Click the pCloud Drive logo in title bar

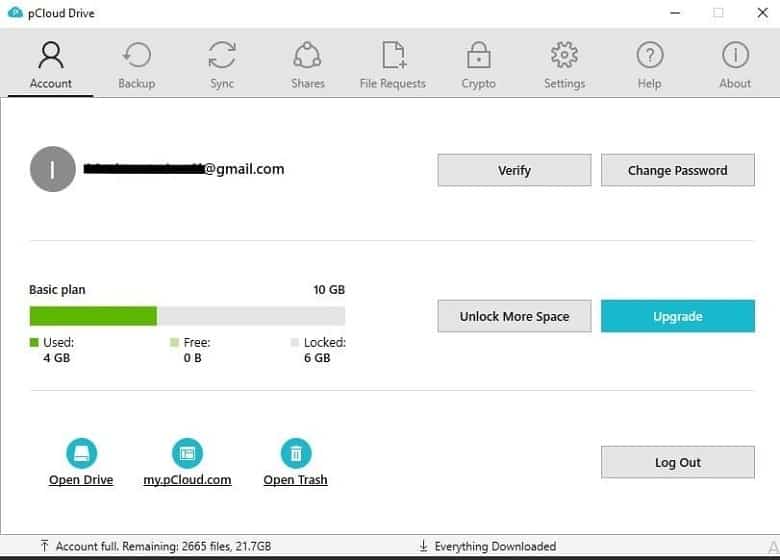coord(15,12)
